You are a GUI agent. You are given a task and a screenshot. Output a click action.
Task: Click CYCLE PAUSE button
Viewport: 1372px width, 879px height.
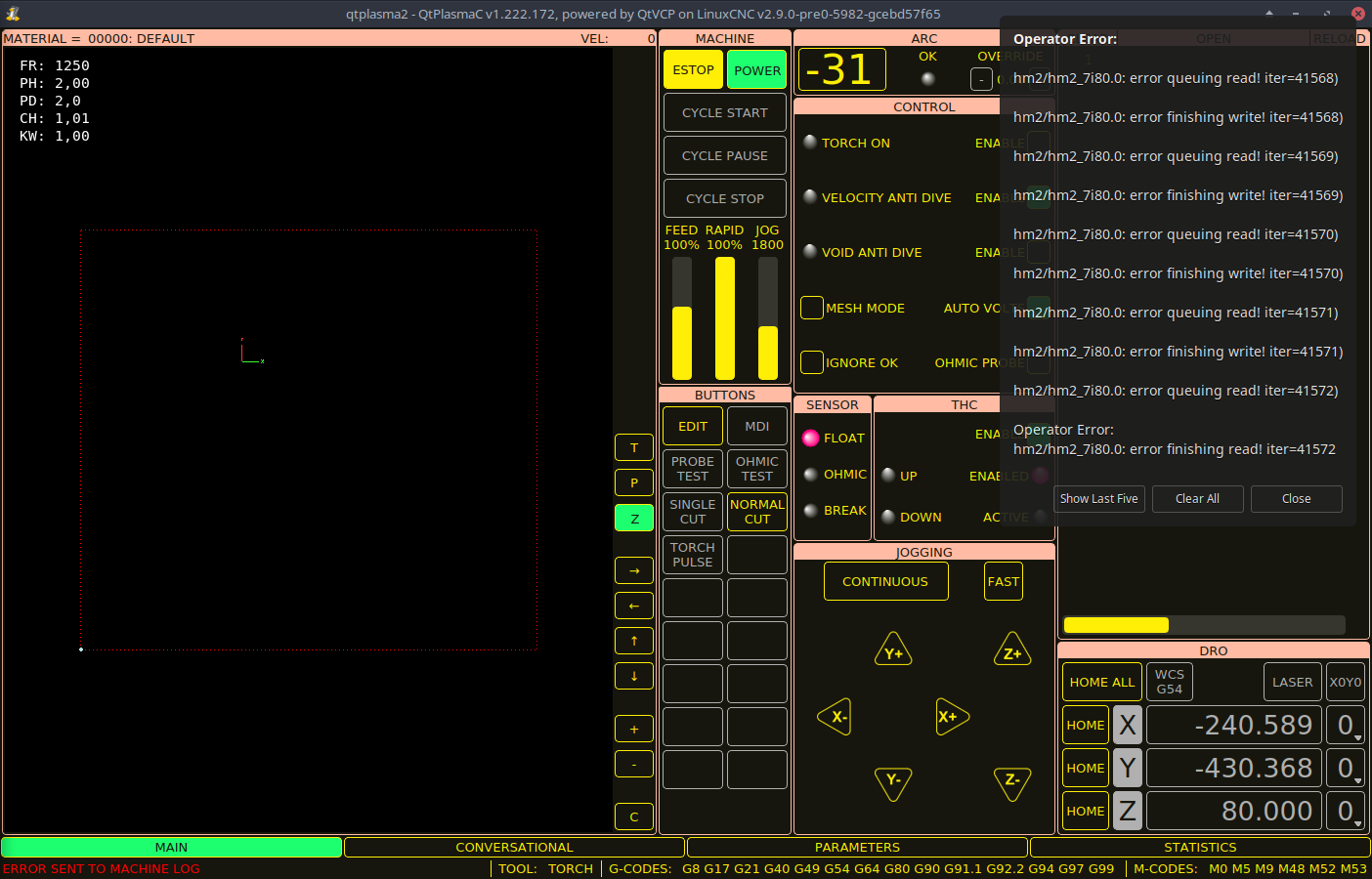[725, 155]
